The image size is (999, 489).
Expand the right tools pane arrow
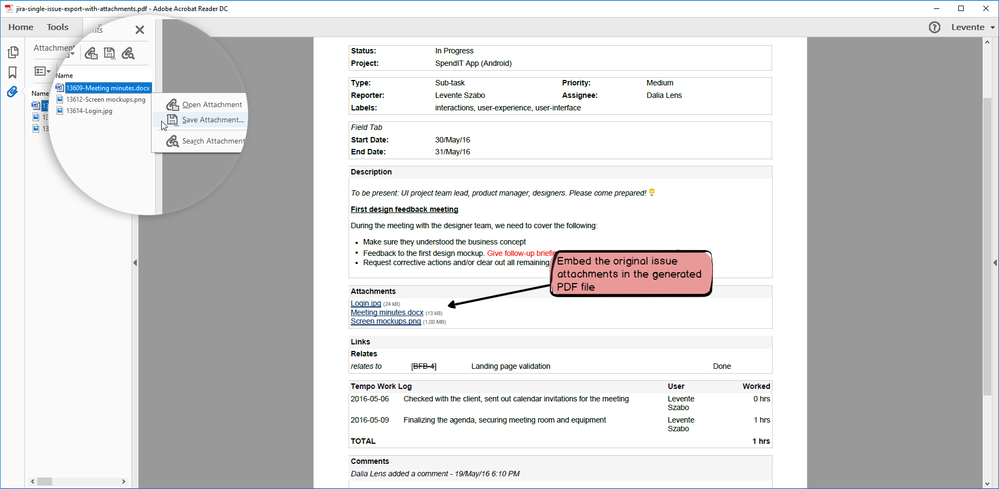click(x=995, y=262)
